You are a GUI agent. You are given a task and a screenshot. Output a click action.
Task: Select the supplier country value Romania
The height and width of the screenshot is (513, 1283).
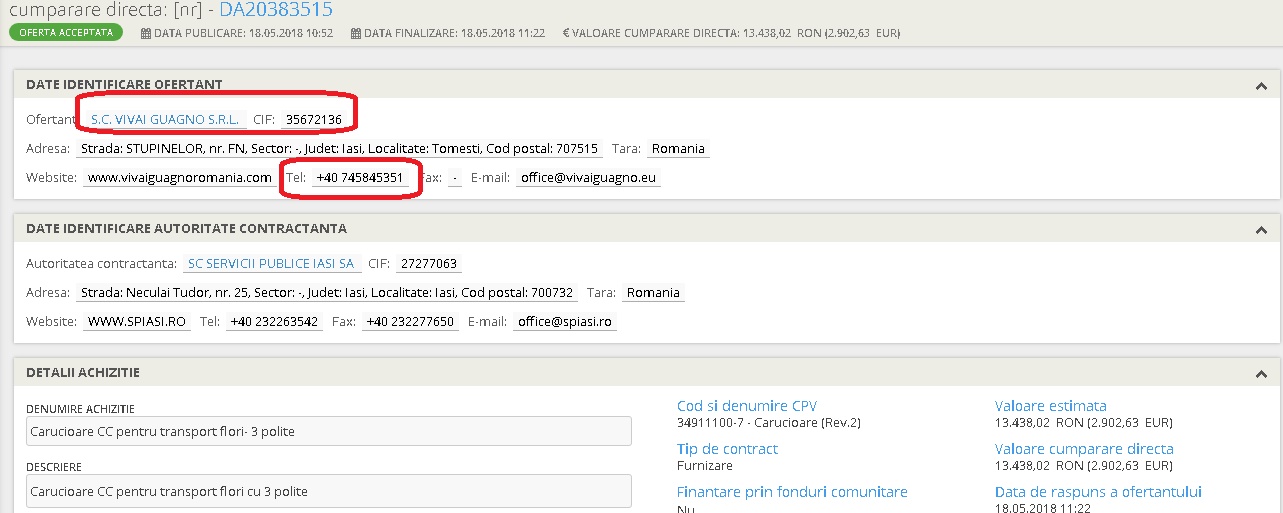pyautogui.click(x=679, y=149)
